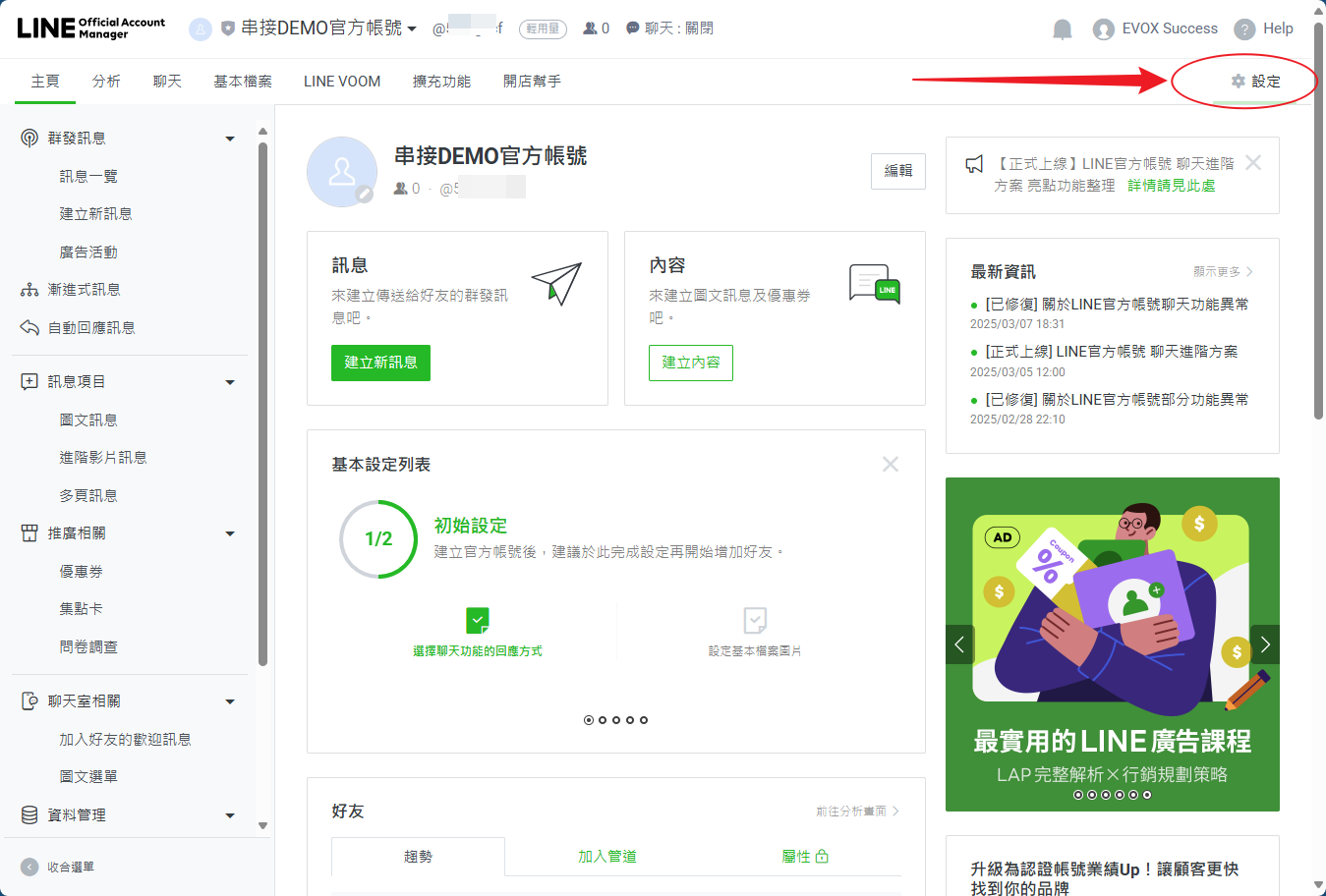Select the second setup carousel dot

point(603,720)
